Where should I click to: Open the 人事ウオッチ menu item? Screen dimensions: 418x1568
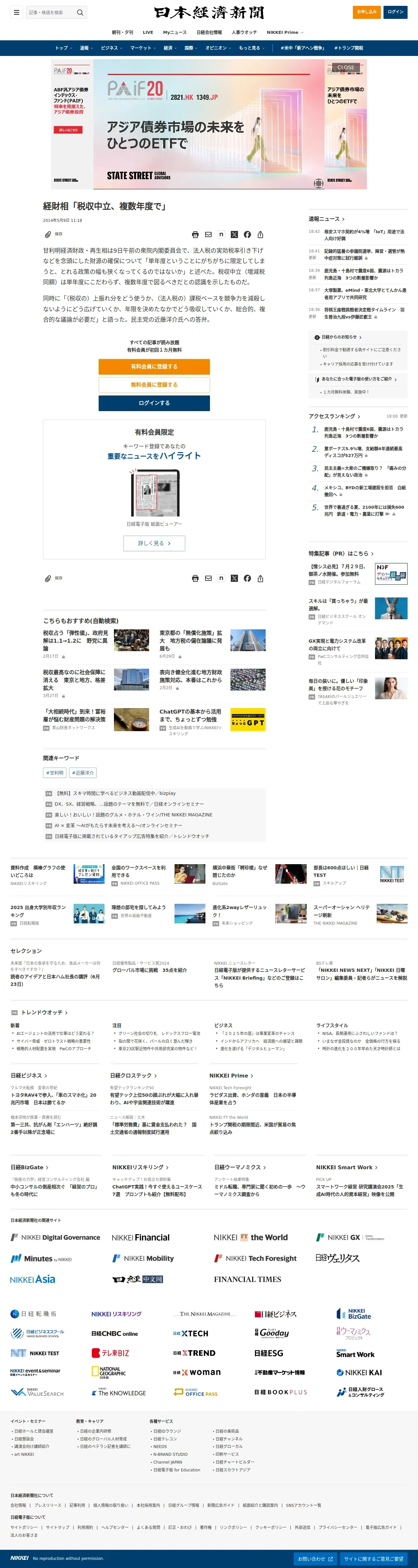pos(244,32)
